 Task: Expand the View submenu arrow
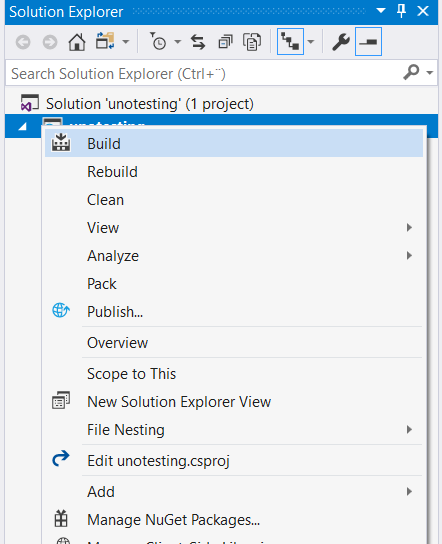pyautogui.click(x=409, y=228)
